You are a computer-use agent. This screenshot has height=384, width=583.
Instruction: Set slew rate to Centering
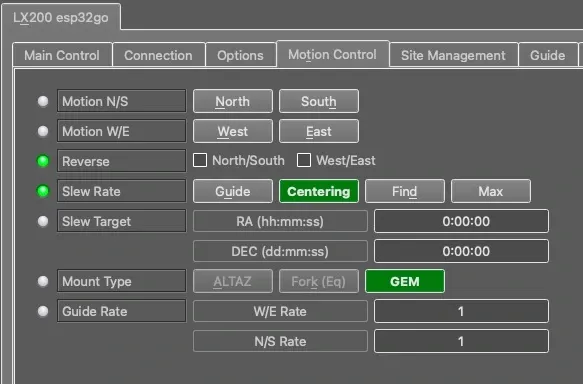pos(319,191)
